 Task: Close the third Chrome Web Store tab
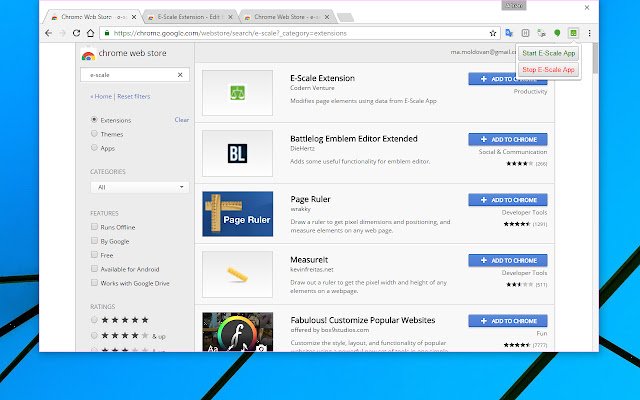coord(327,17)
